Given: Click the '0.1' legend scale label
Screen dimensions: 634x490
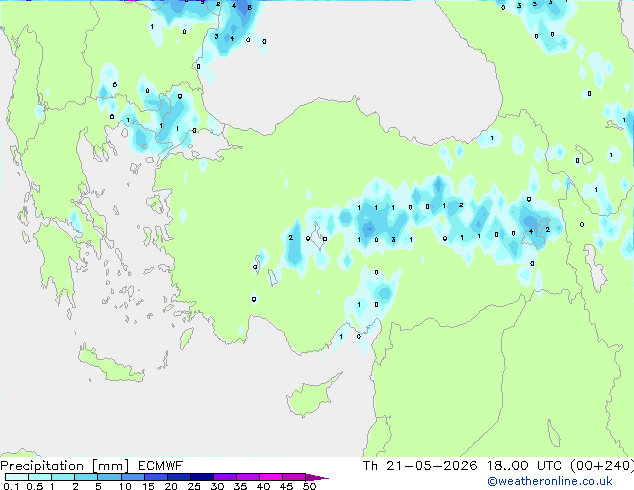Looking at the screenshot, I should (x=11, y=486).
